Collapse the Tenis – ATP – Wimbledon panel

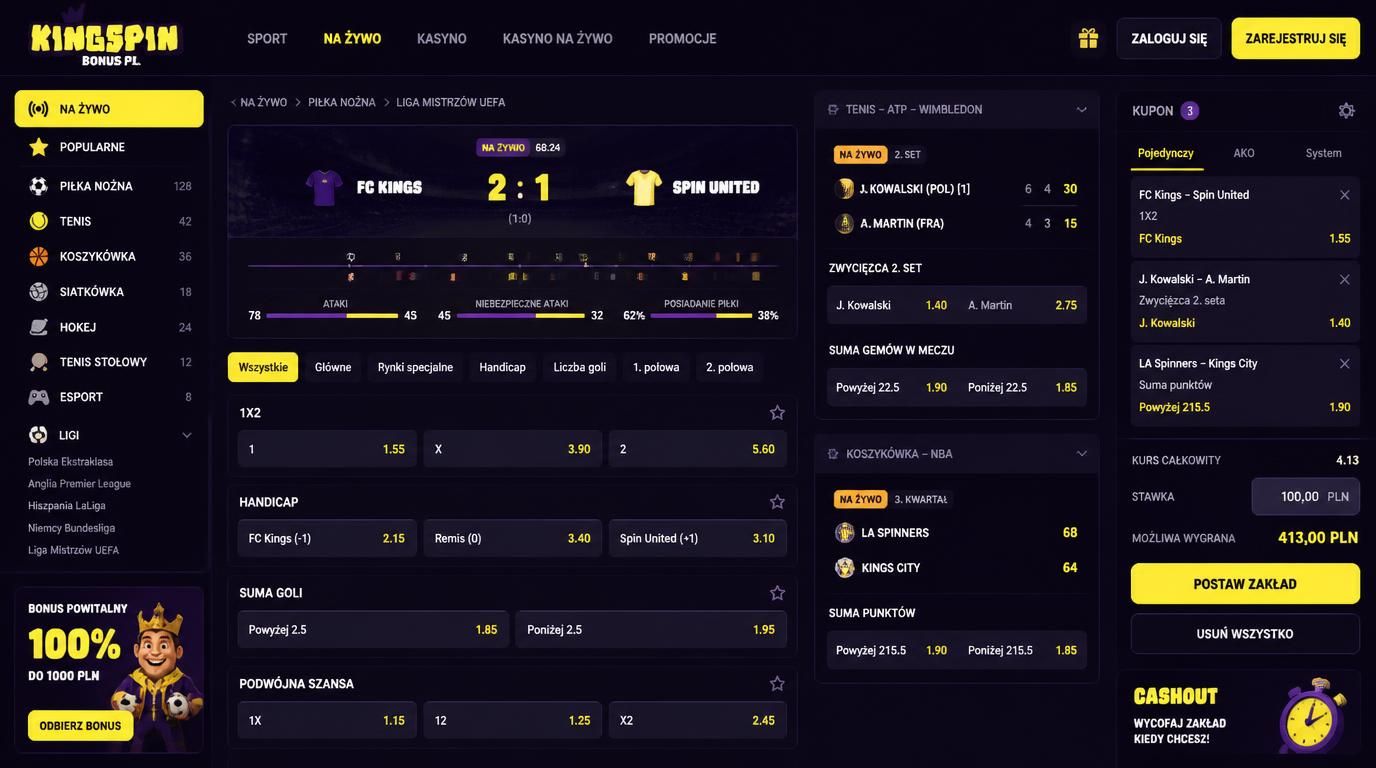pos(1081,110)
